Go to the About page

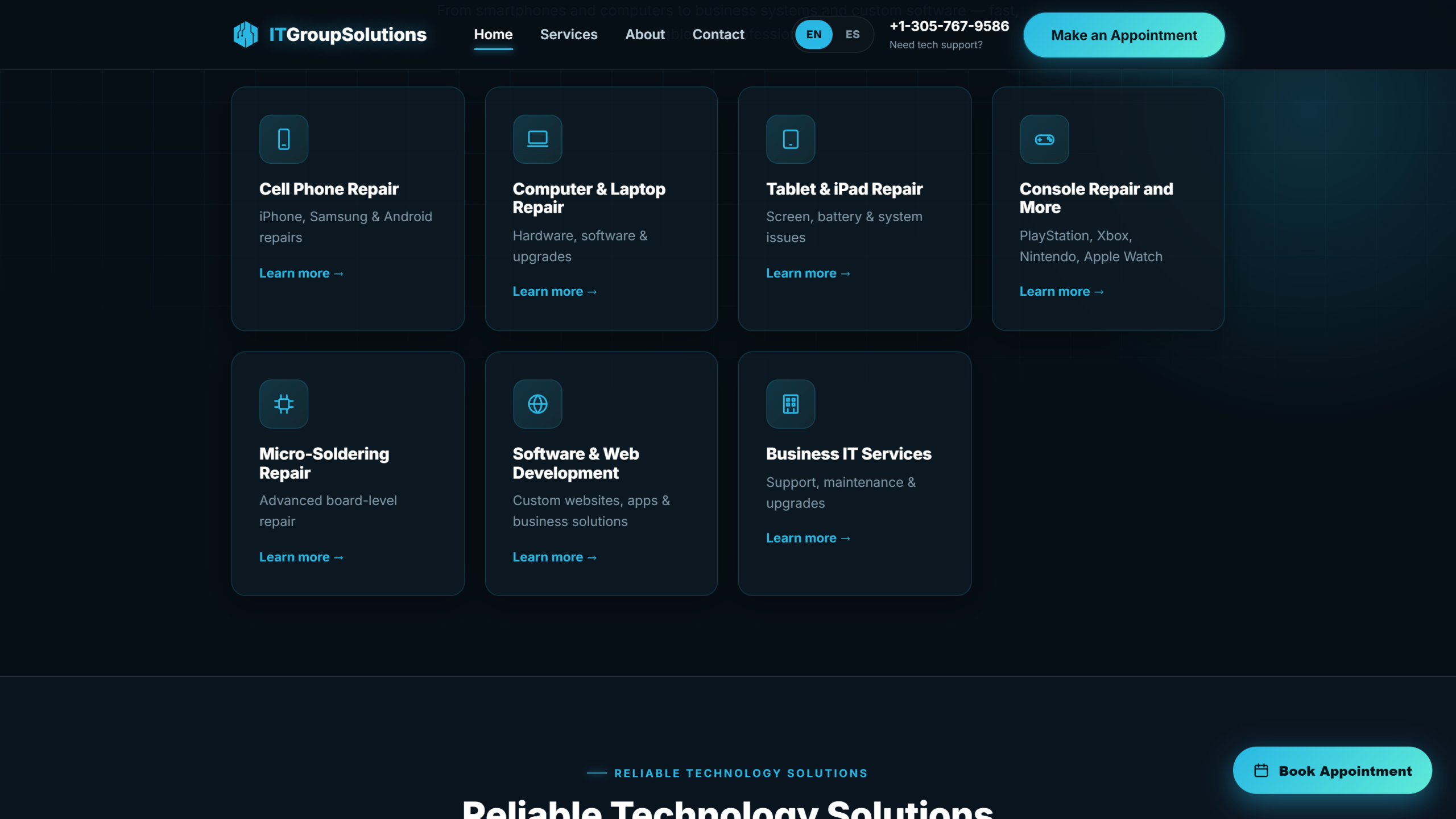point(645,35)
